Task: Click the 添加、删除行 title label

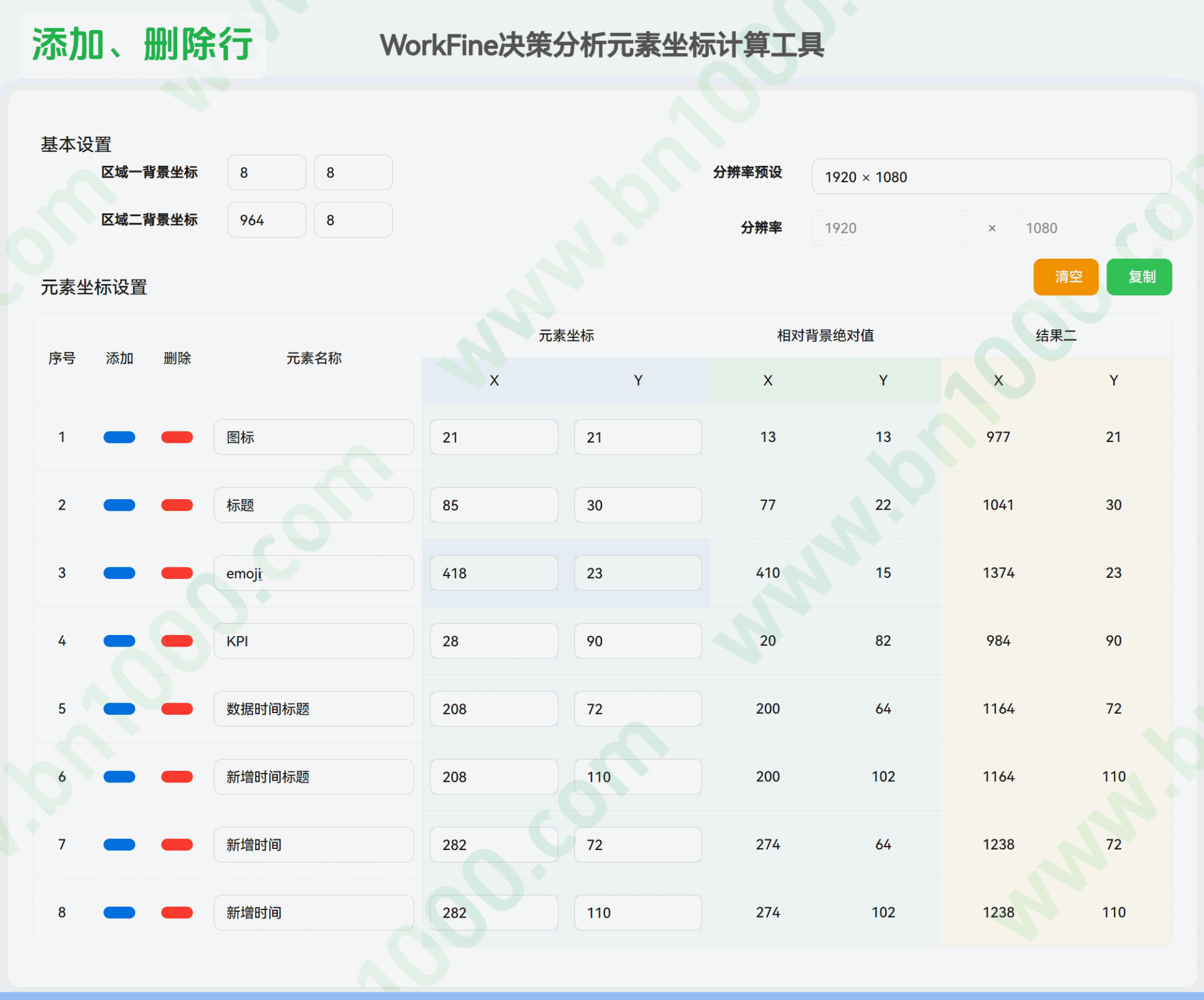Action: tap(142, 45)
